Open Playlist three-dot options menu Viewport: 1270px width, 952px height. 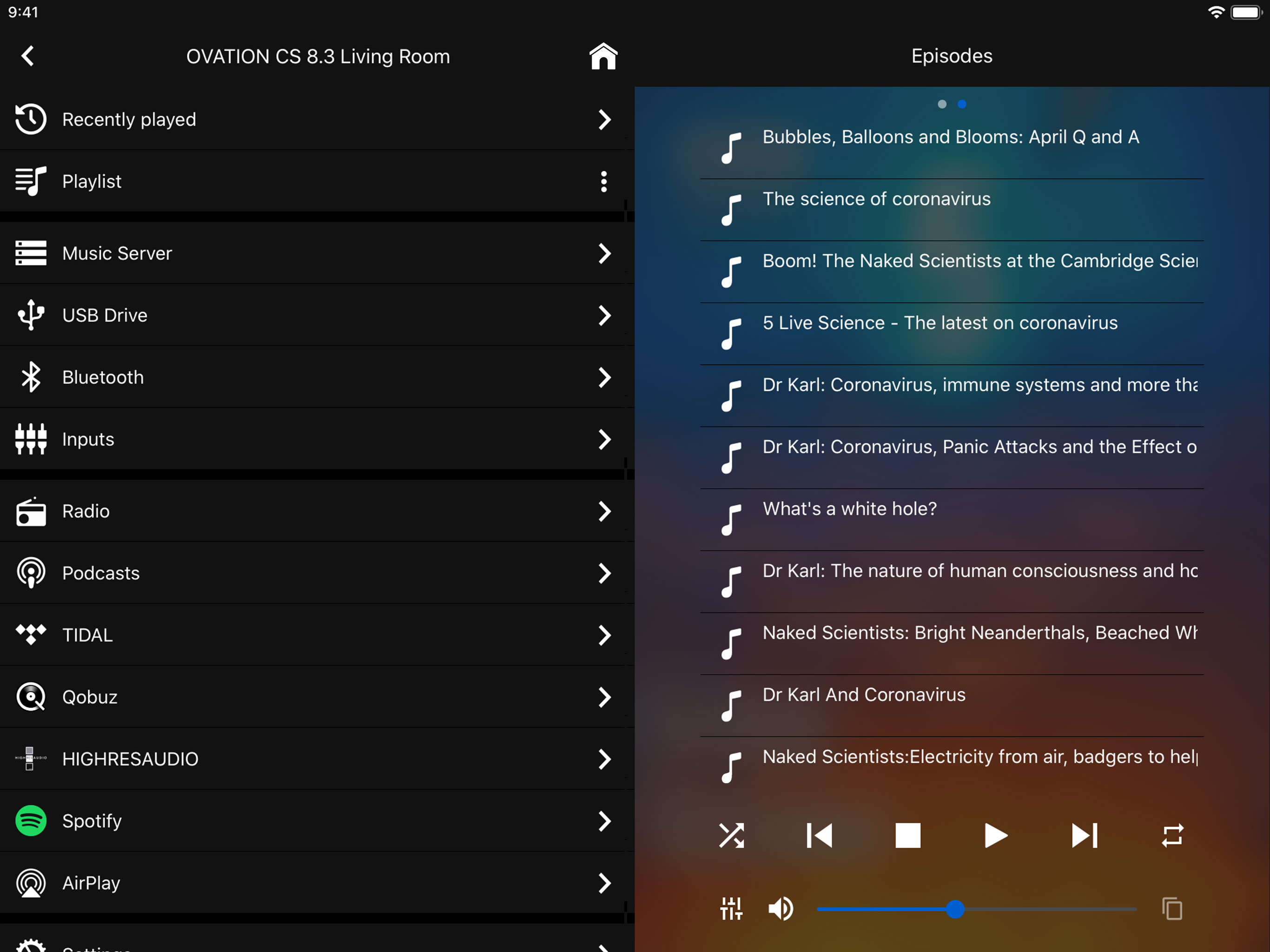[603, 181]
